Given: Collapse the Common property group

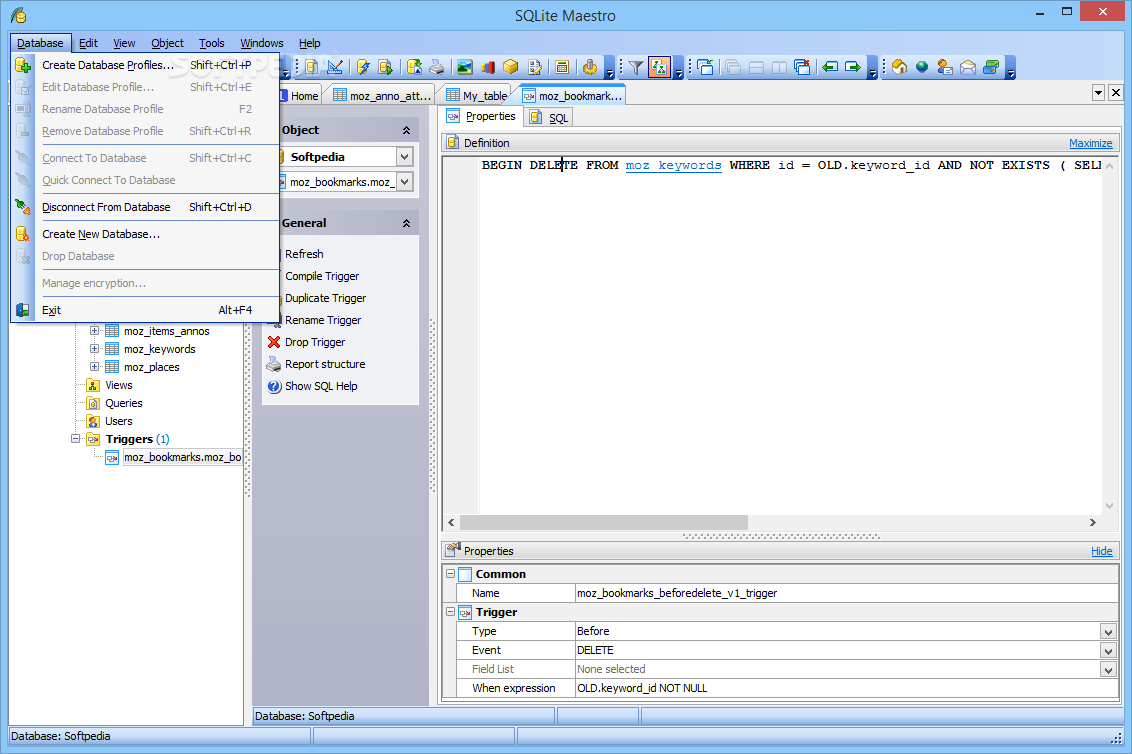Looking at the screenshot, I should pos(450,574).
